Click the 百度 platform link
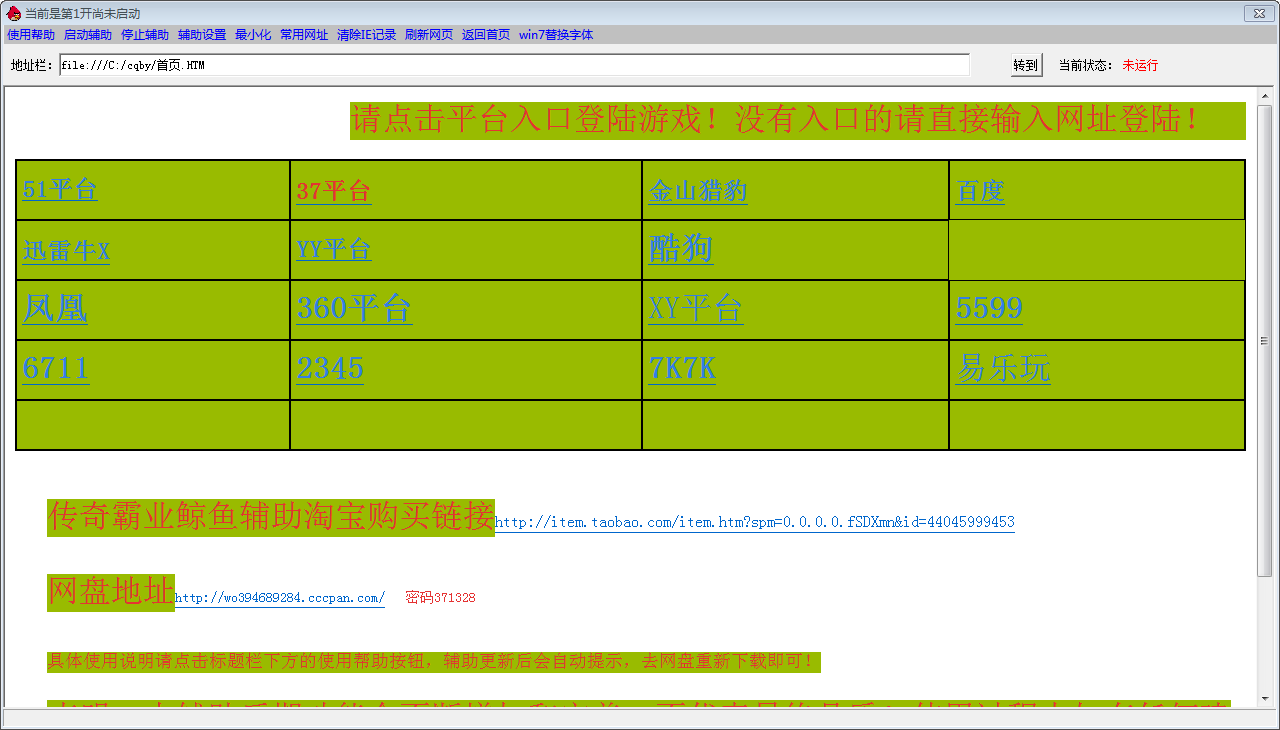 (x=980, y=191)
